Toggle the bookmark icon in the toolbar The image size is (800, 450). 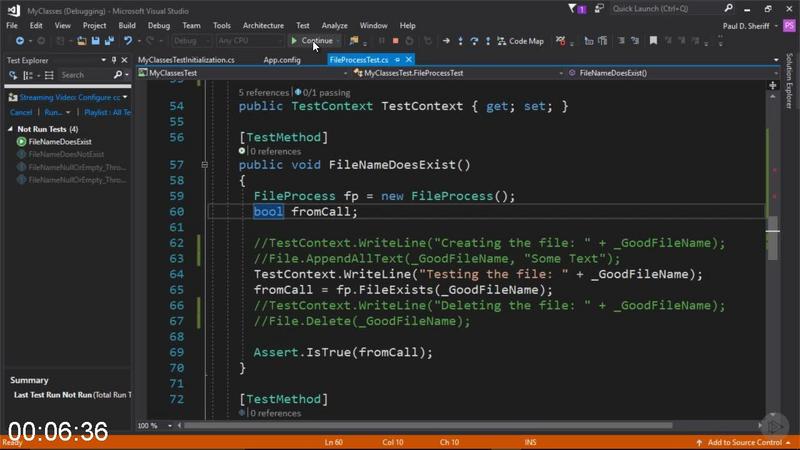coord(653,41)
